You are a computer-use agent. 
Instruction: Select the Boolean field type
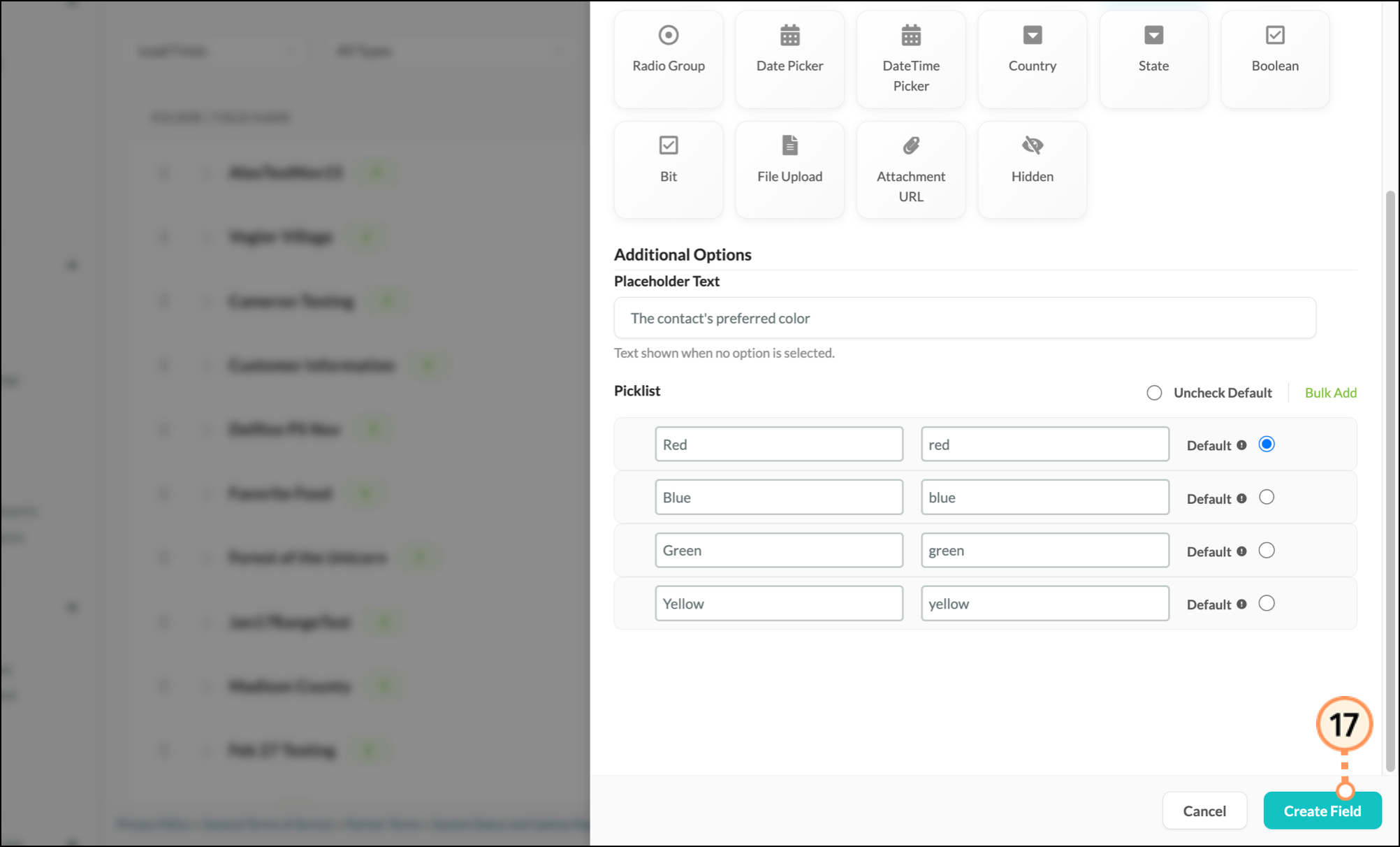1275,59
